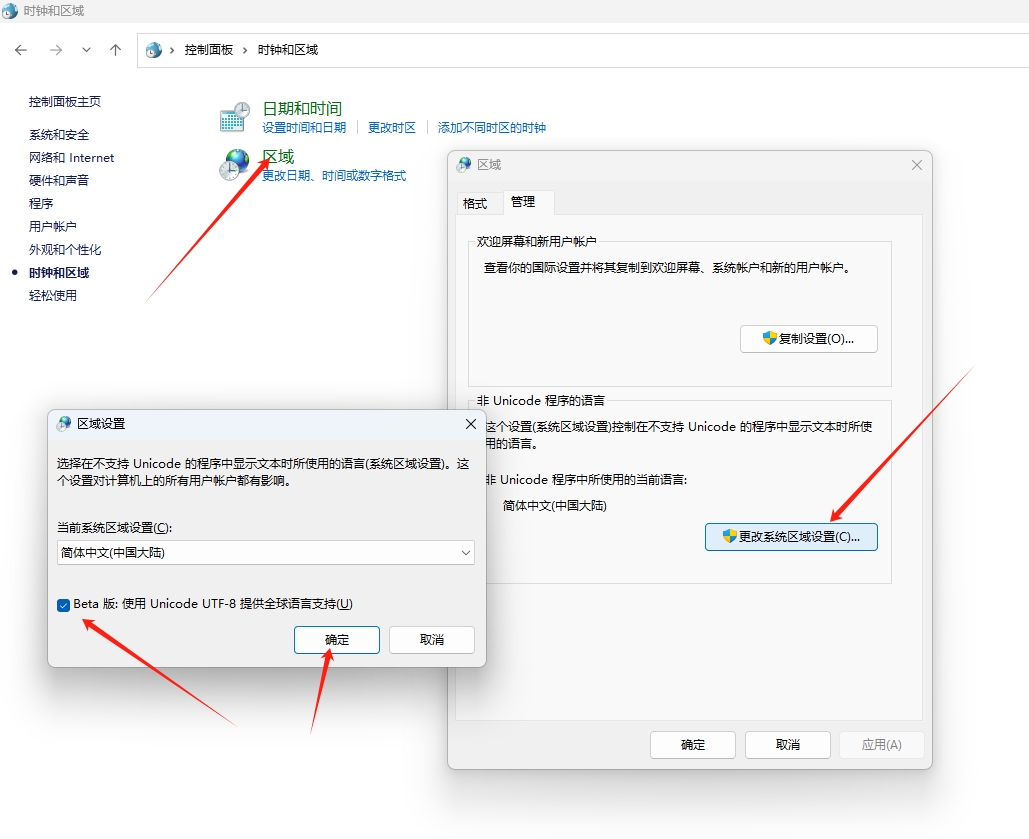Image resolution: width=1029 pixels, height=839 pixels.
Task: Open 控制面板主页 in sidebar
Action: coord(65,102)
